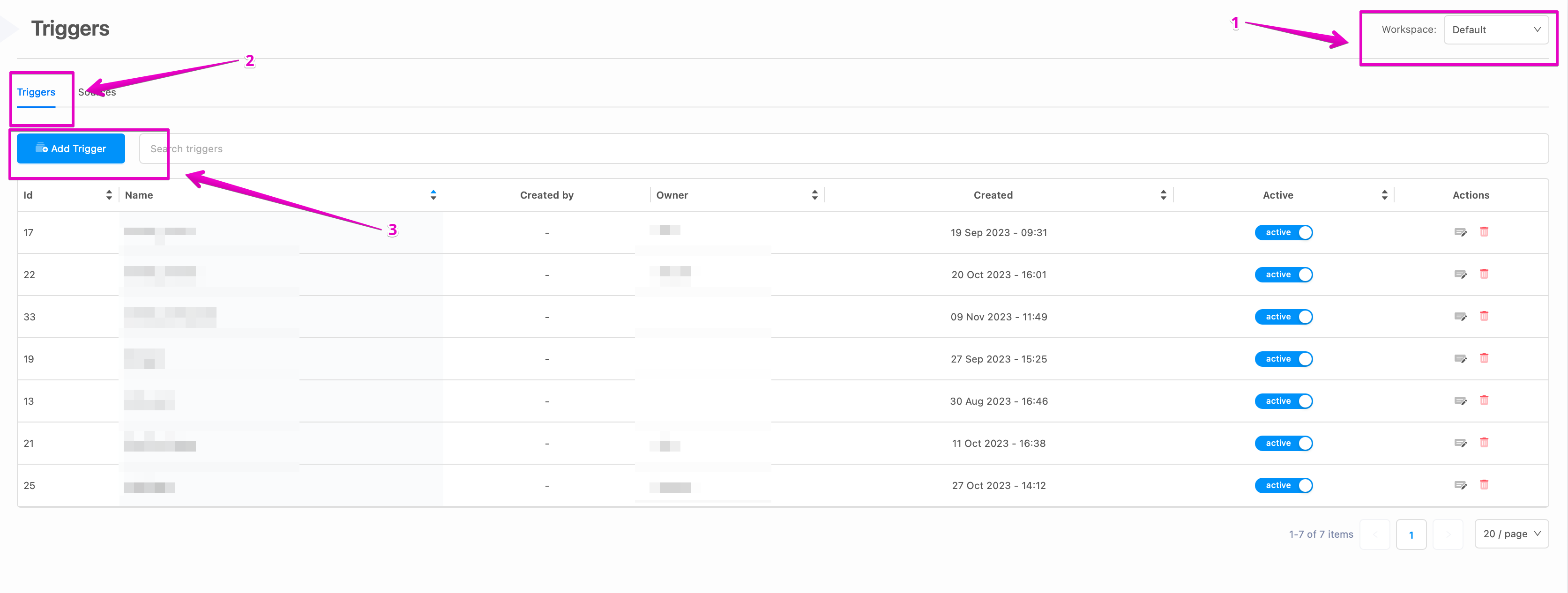
Task: Click the Search triggers input field
Action: pyautogui.click(x=843, y=148)
